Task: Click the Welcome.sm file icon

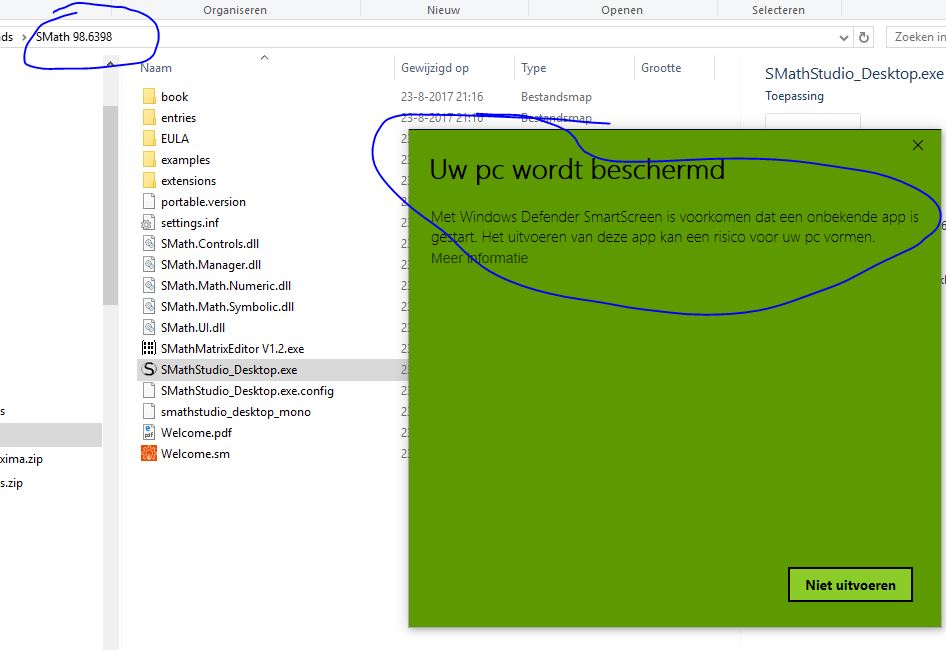Action: 149,454
